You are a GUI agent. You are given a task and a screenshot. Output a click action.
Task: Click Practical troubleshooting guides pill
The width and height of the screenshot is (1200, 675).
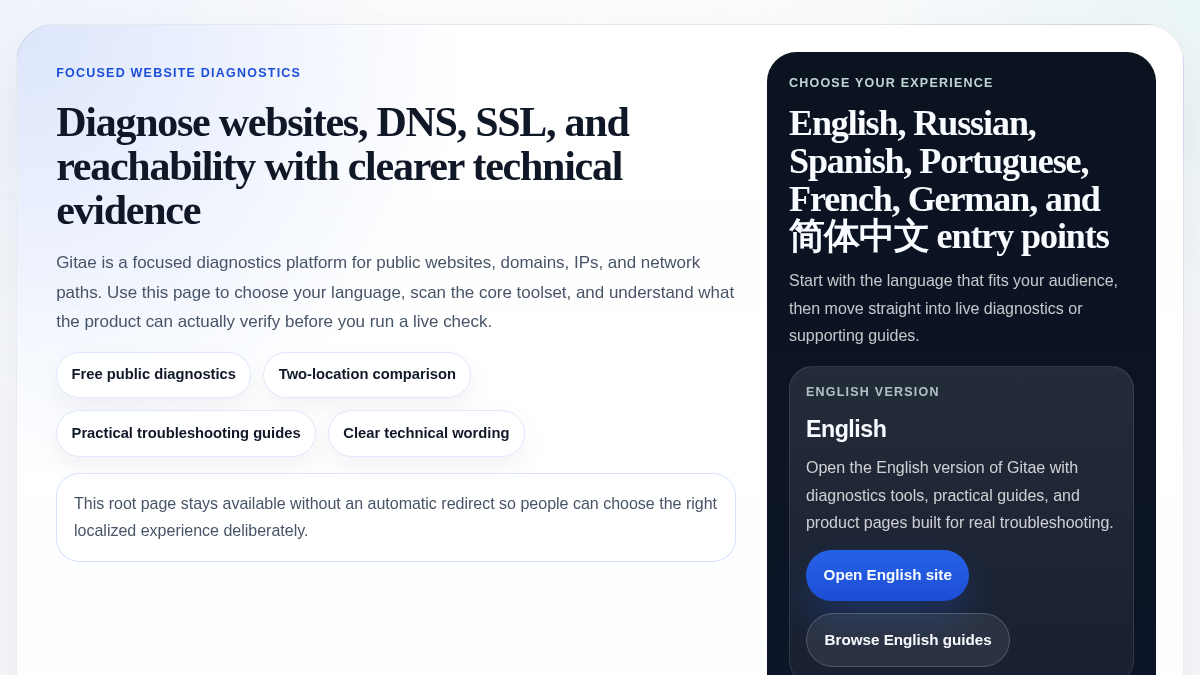[186, 433]
